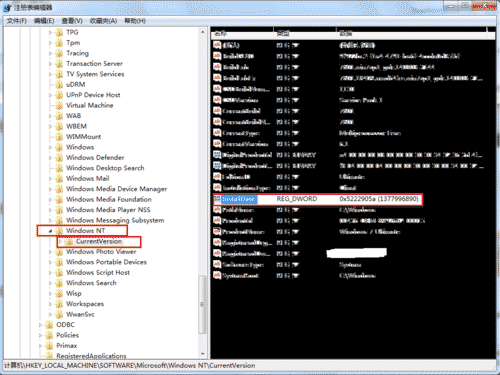Click the CurrentVersion folder icon
This screenshot has height=375, width=500.
coord(69,241)
